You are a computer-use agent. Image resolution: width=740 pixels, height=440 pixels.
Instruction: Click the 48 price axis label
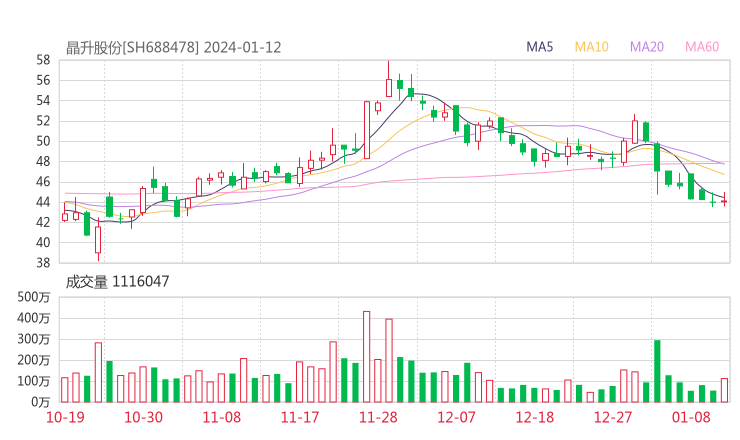tap(43, 161)
